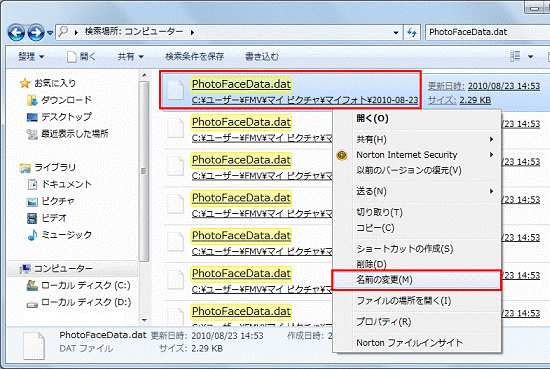Open 最近表示した場所 in the sidebar

click(68, 134)
